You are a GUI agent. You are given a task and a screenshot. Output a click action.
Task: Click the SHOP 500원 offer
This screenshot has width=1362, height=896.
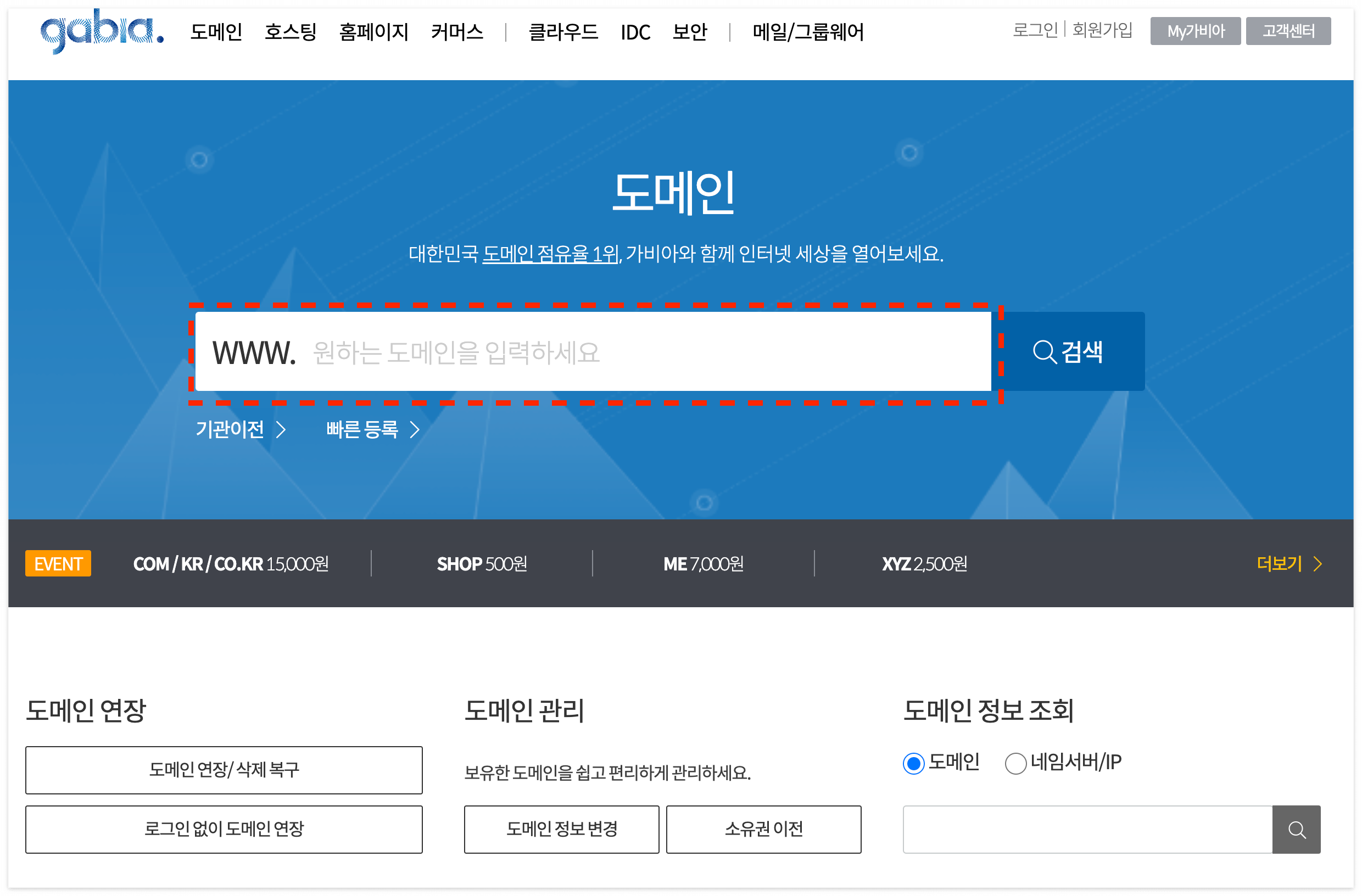click(x=482, y=564)
